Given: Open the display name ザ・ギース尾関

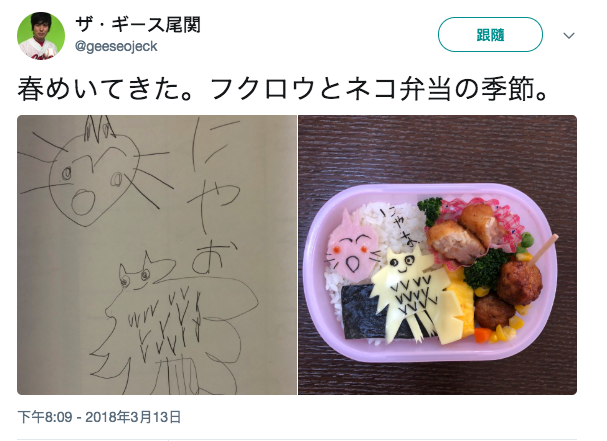Looking at the screenshot, I should (x=138, y=25).
